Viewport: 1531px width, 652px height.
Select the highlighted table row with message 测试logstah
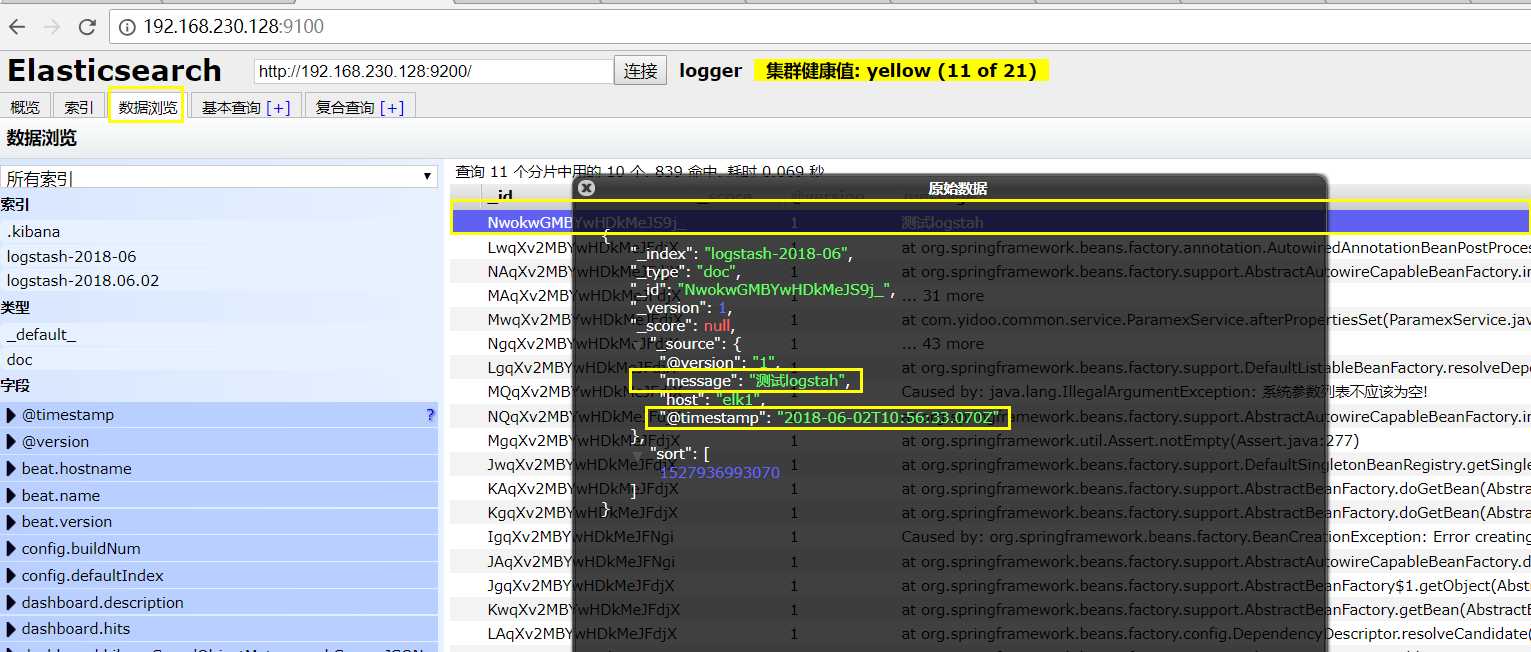[991, 222]
